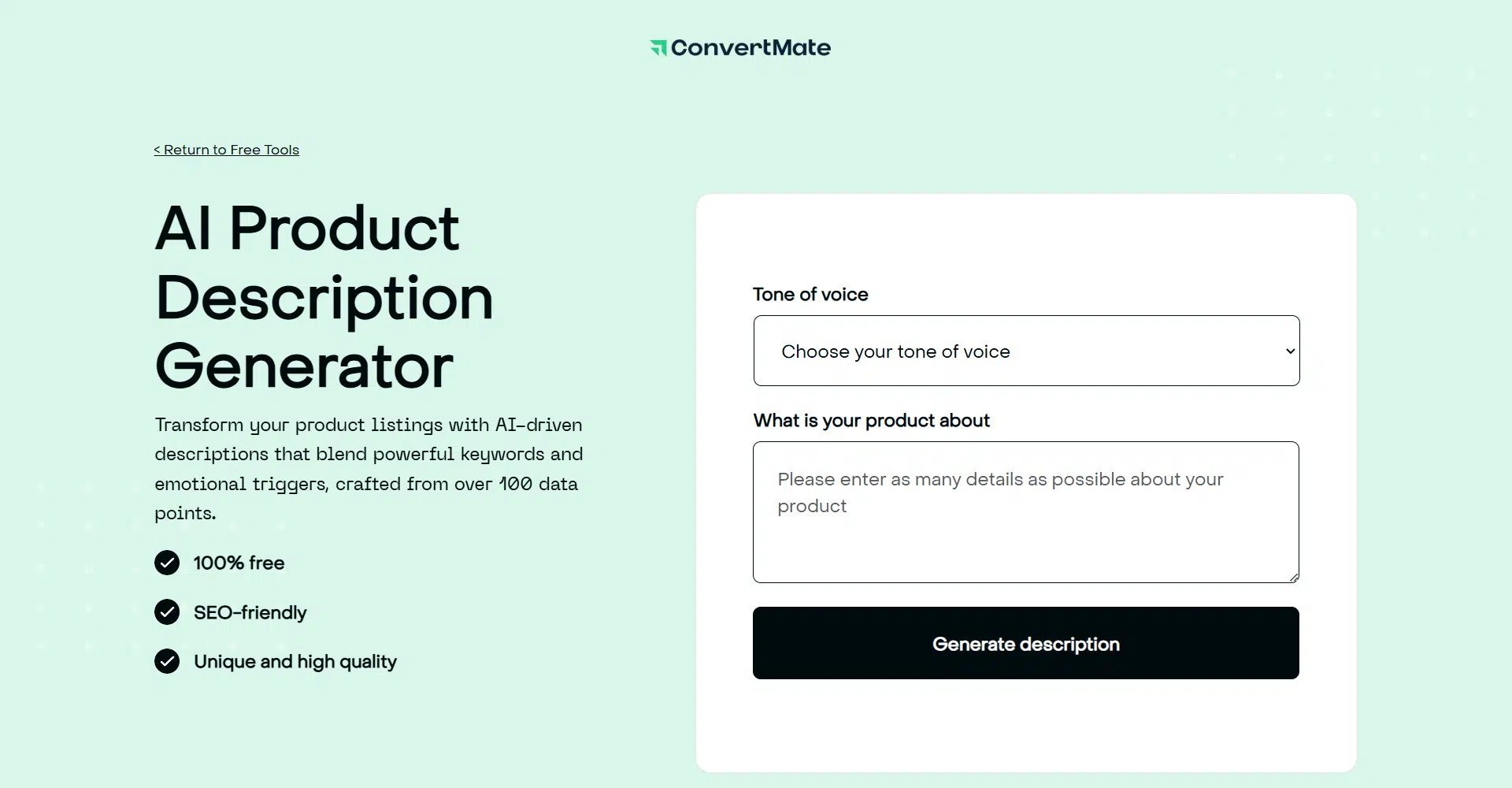Click the chevron arrow of the tone selector

point(1290,351)
